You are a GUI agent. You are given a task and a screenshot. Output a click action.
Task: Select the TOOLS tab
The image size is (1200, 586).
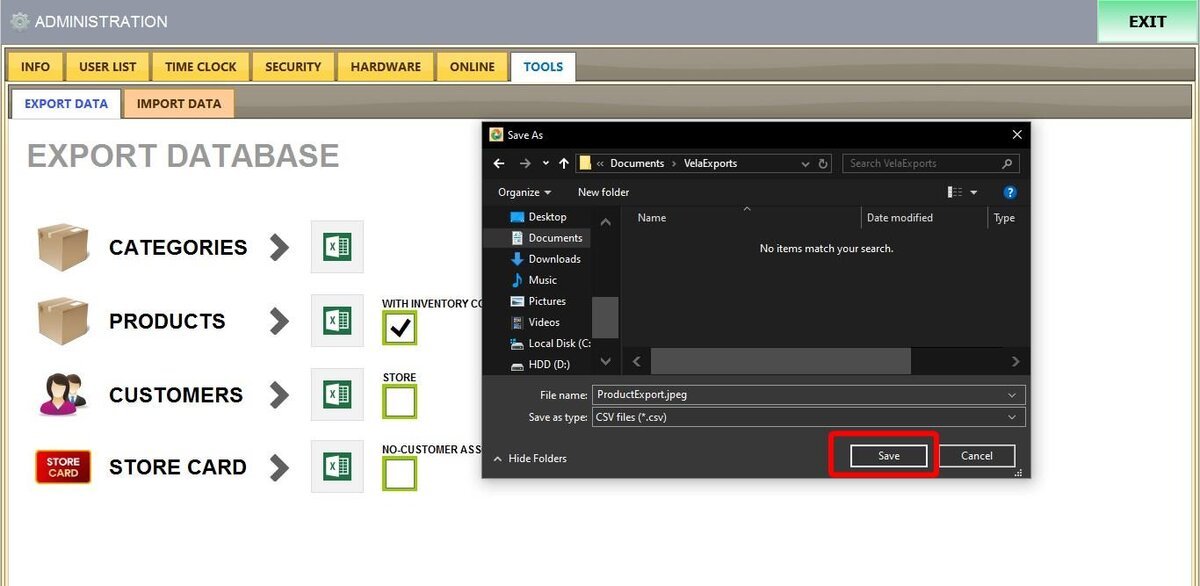pyautogui.click(x=543, y=67)
